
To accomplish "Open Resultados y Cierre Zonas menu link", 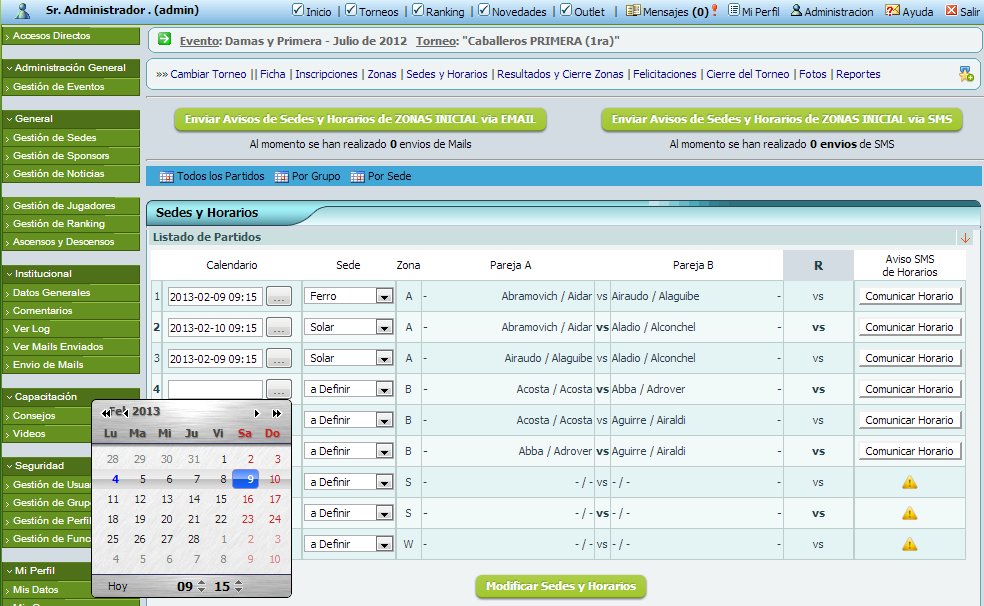I will pyautogui.click(x=560, y=74).
